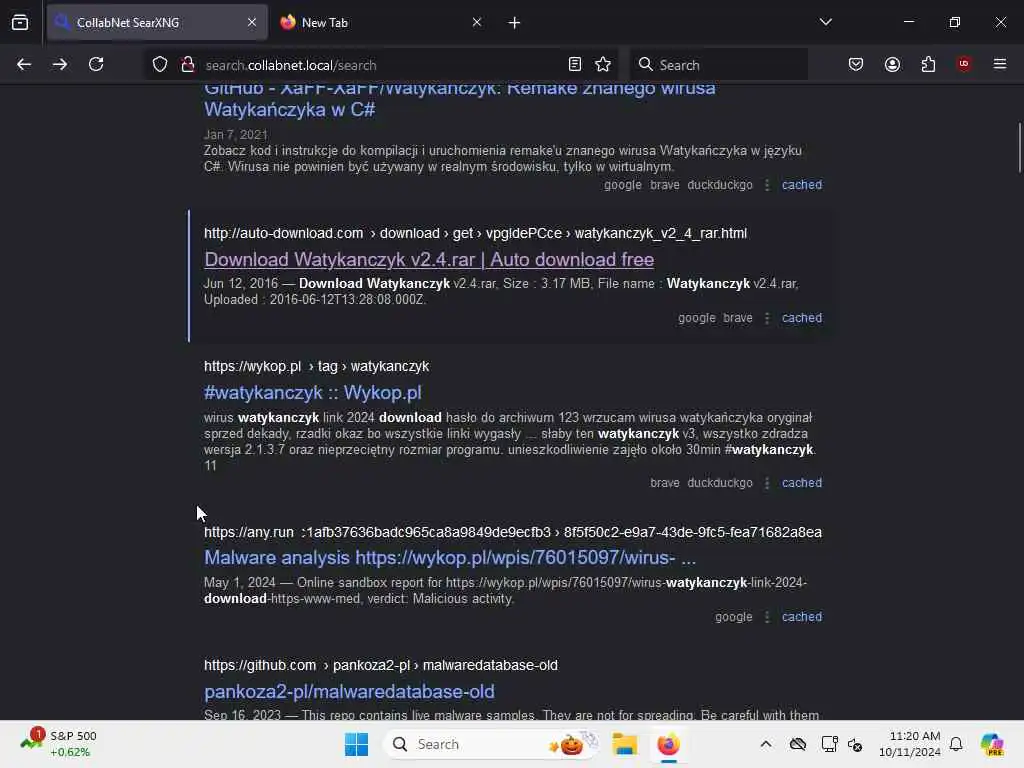Open cached link for GitHub result
The height and width of the screenshot is (768, 1024).
coord(802,185)
